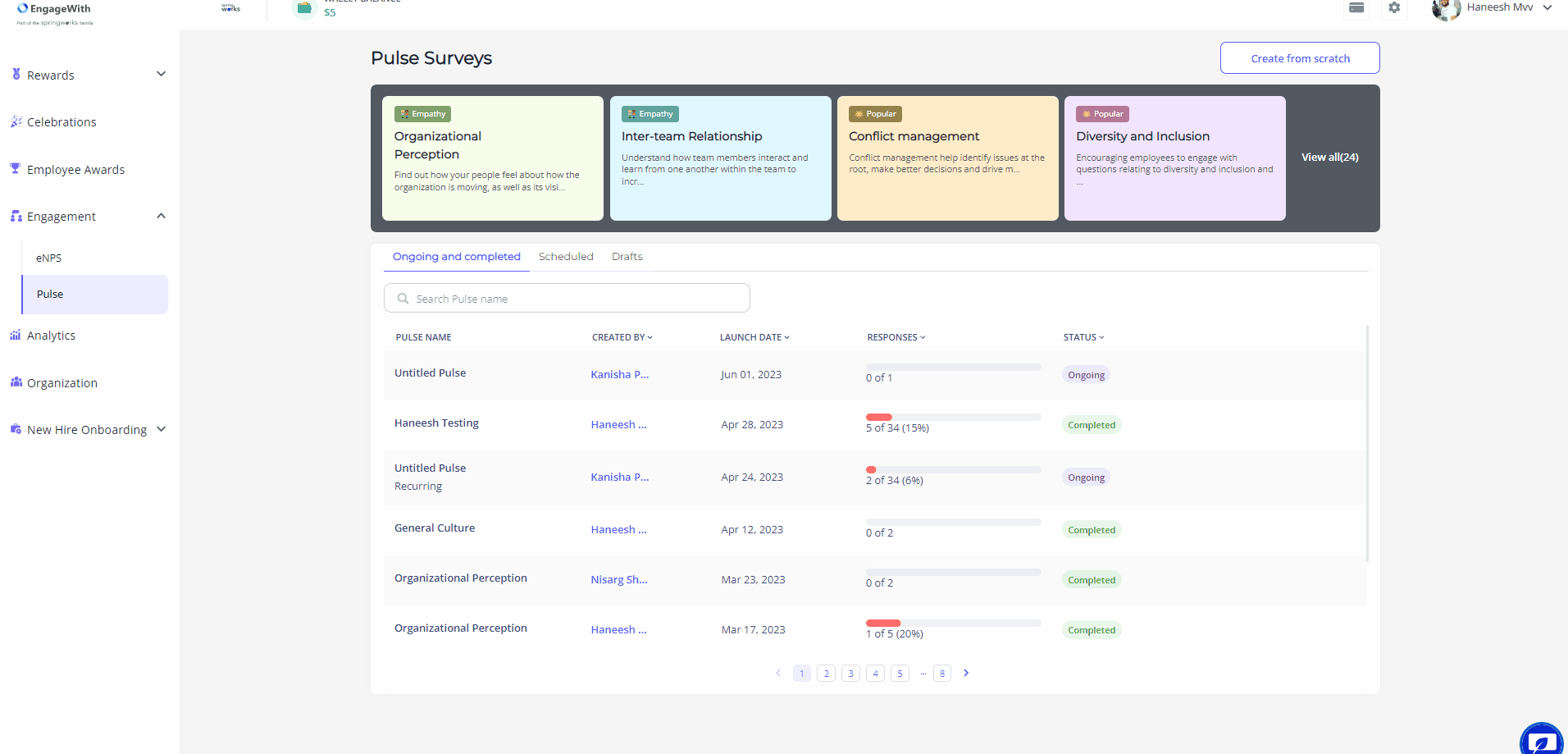Click the Engagement sidebar icon

[x=16, y=216]
